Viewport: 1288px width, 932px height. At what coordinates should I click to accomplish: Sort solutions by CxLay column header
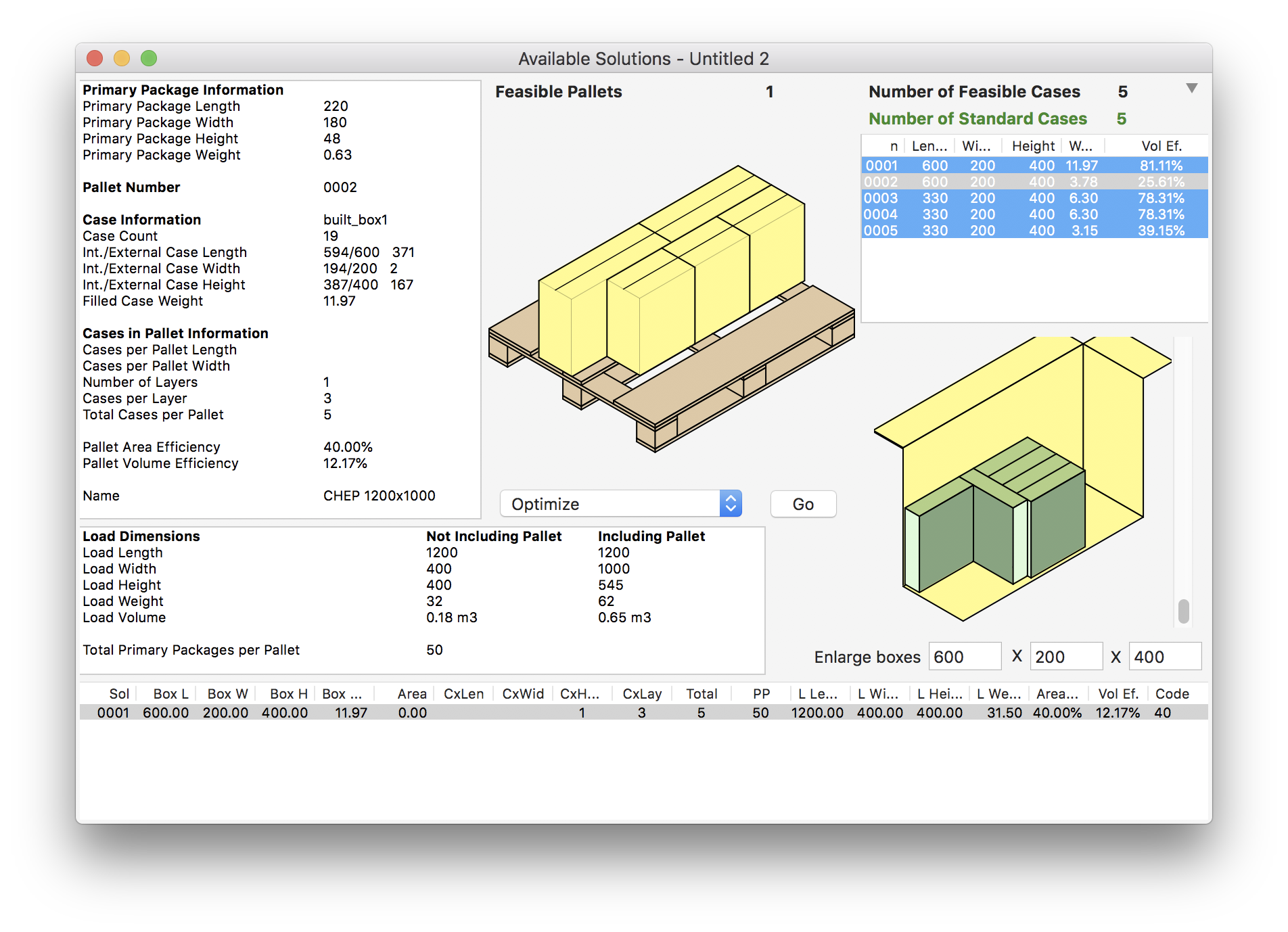642,694
